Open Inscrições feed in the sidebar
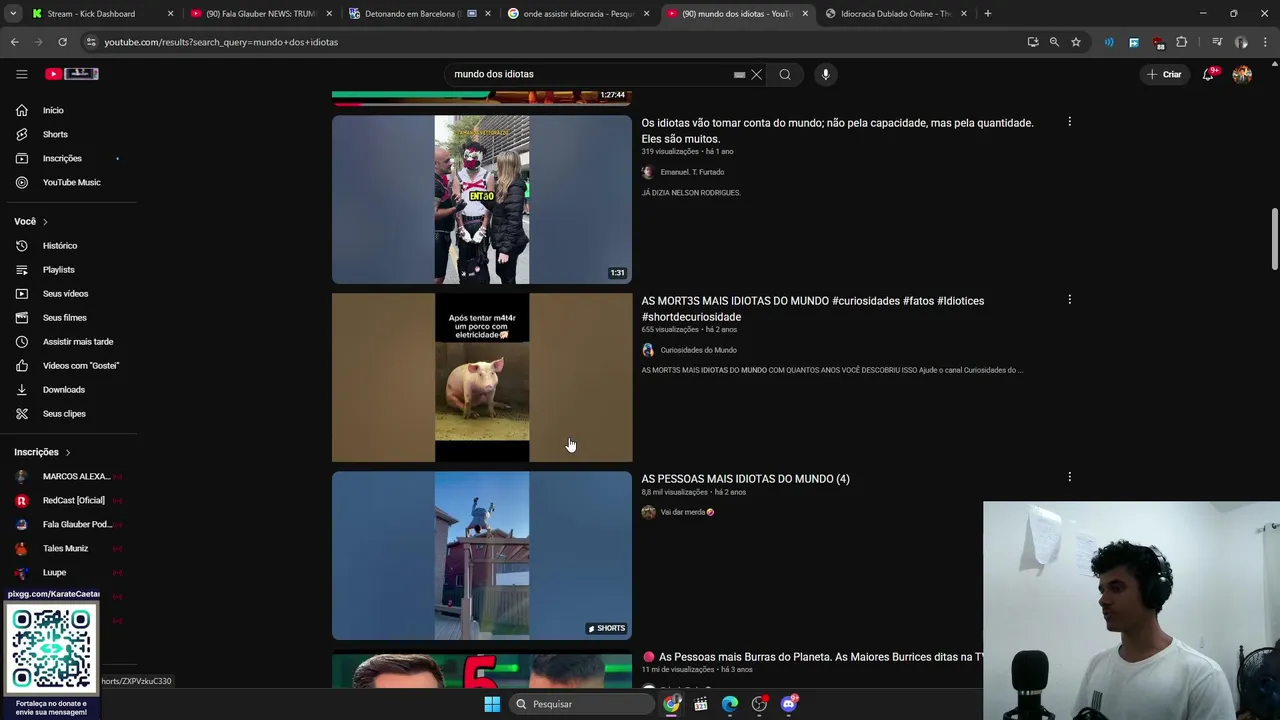 click(62, 158)
